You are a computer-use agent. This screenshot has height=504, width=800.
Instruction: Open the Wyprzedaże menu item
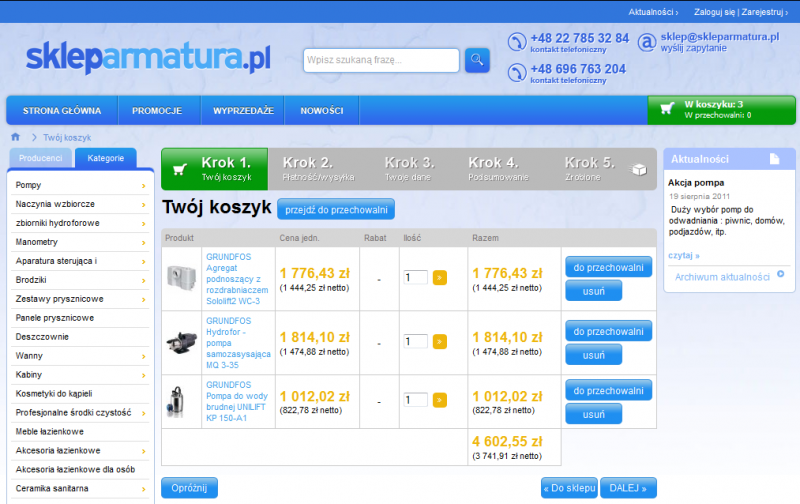(243, 110)
